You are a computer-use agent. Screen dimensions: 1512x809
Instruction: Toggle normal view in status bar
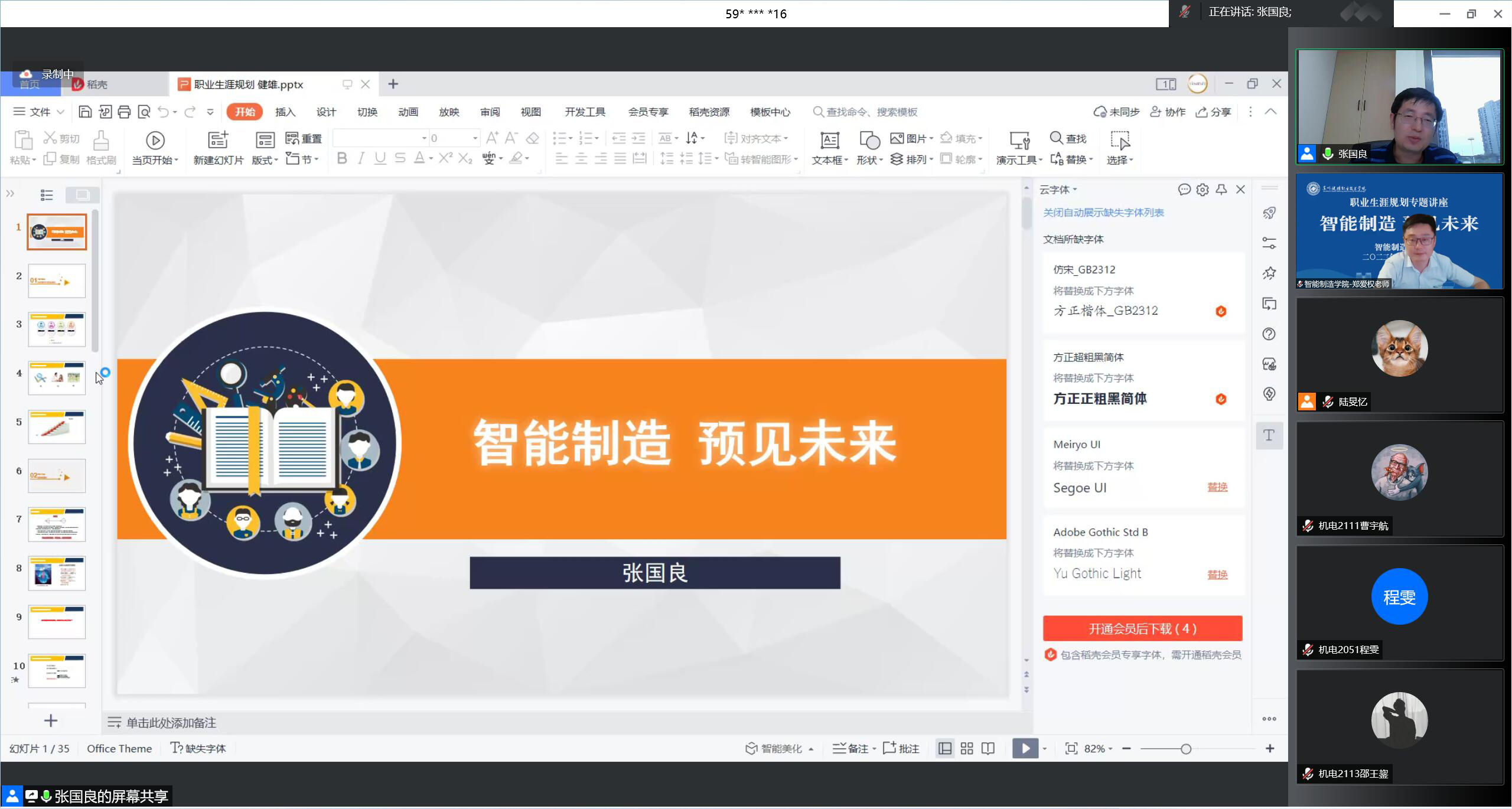point(945,748)
